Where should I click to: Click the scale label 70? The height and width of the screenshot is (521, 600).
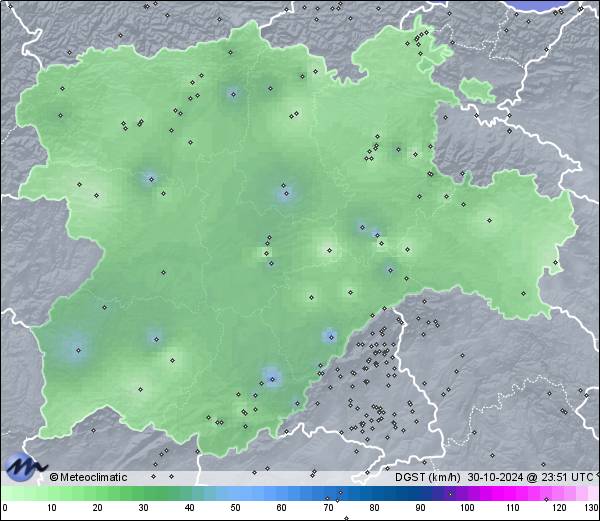click(x=328, y=508)
